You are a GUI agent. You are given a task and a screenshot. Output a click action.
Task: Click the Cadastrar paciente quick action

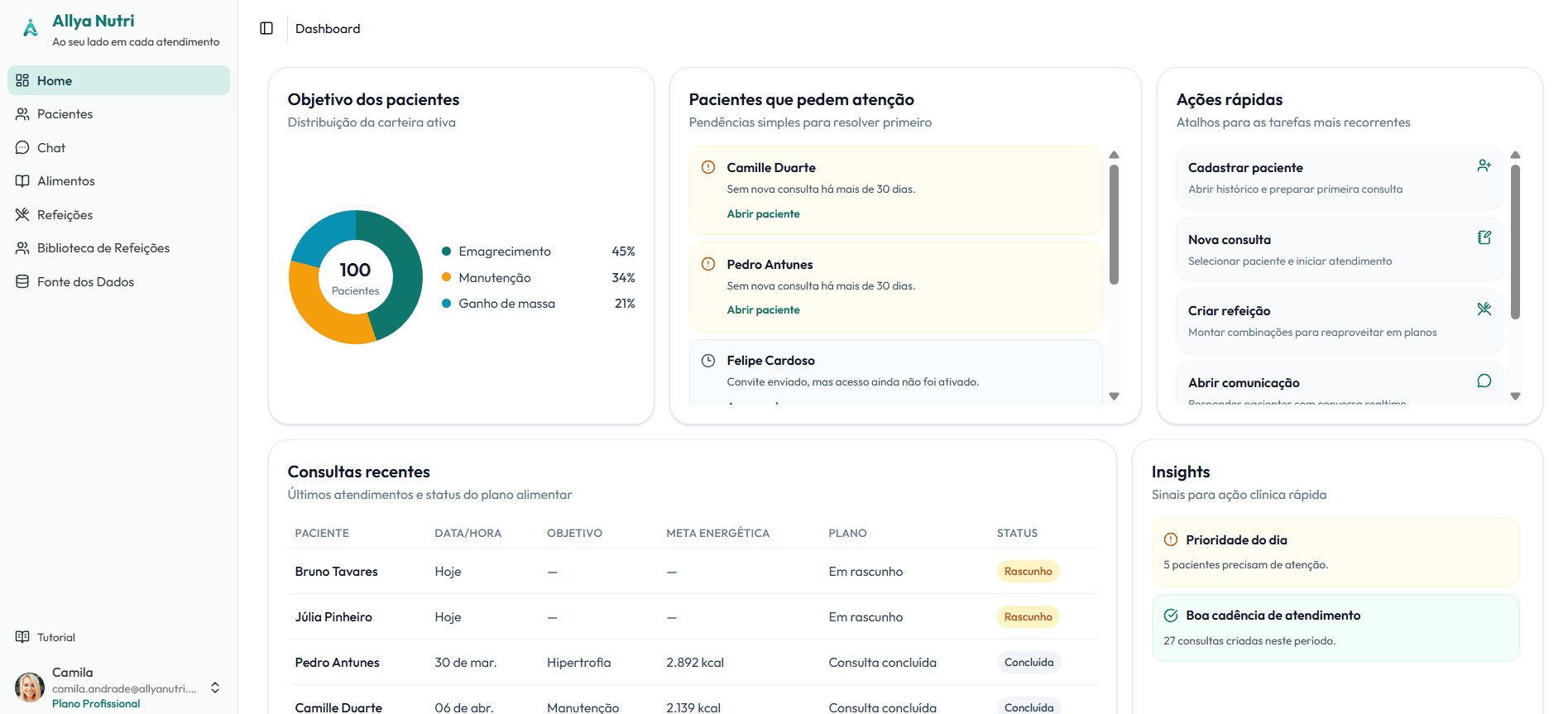tap(1340, 178)
